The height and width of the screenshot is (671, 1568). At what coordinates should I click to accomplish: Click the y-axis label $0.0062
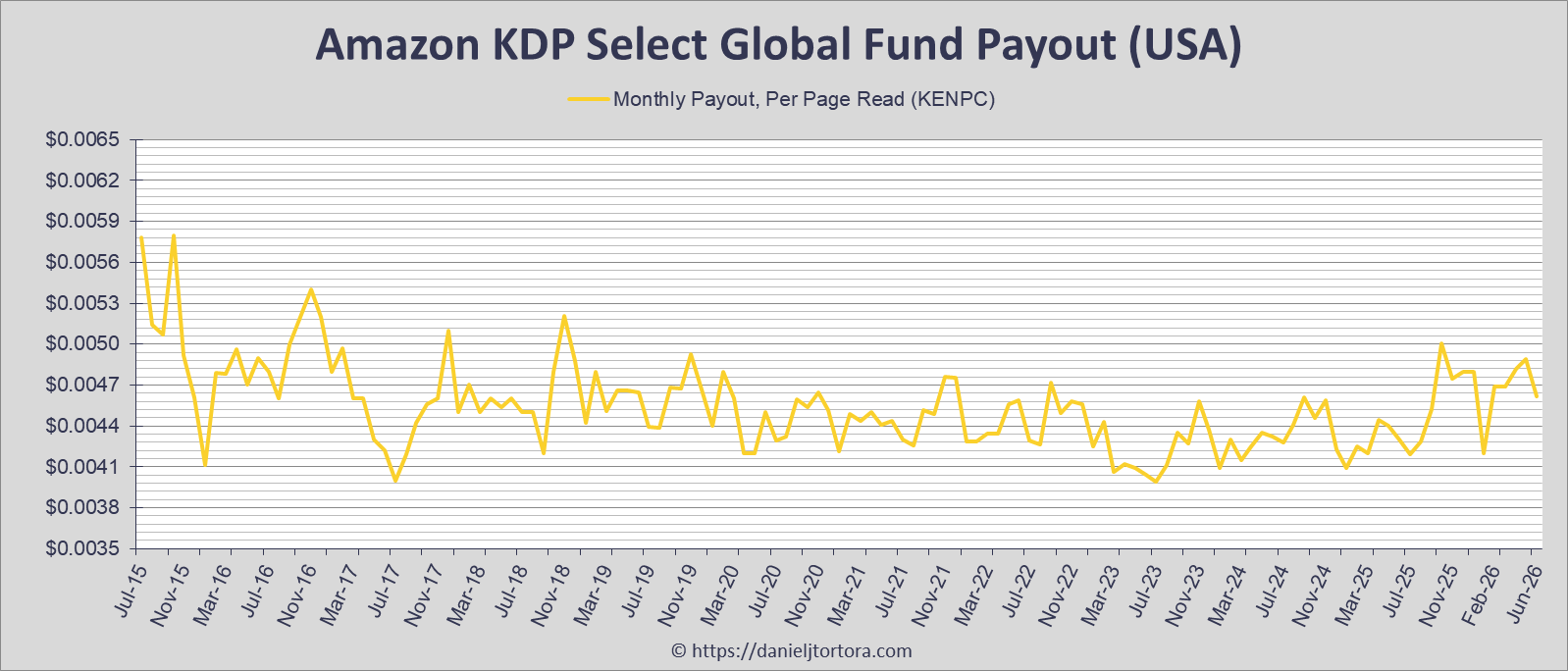[x=82, y=181]
